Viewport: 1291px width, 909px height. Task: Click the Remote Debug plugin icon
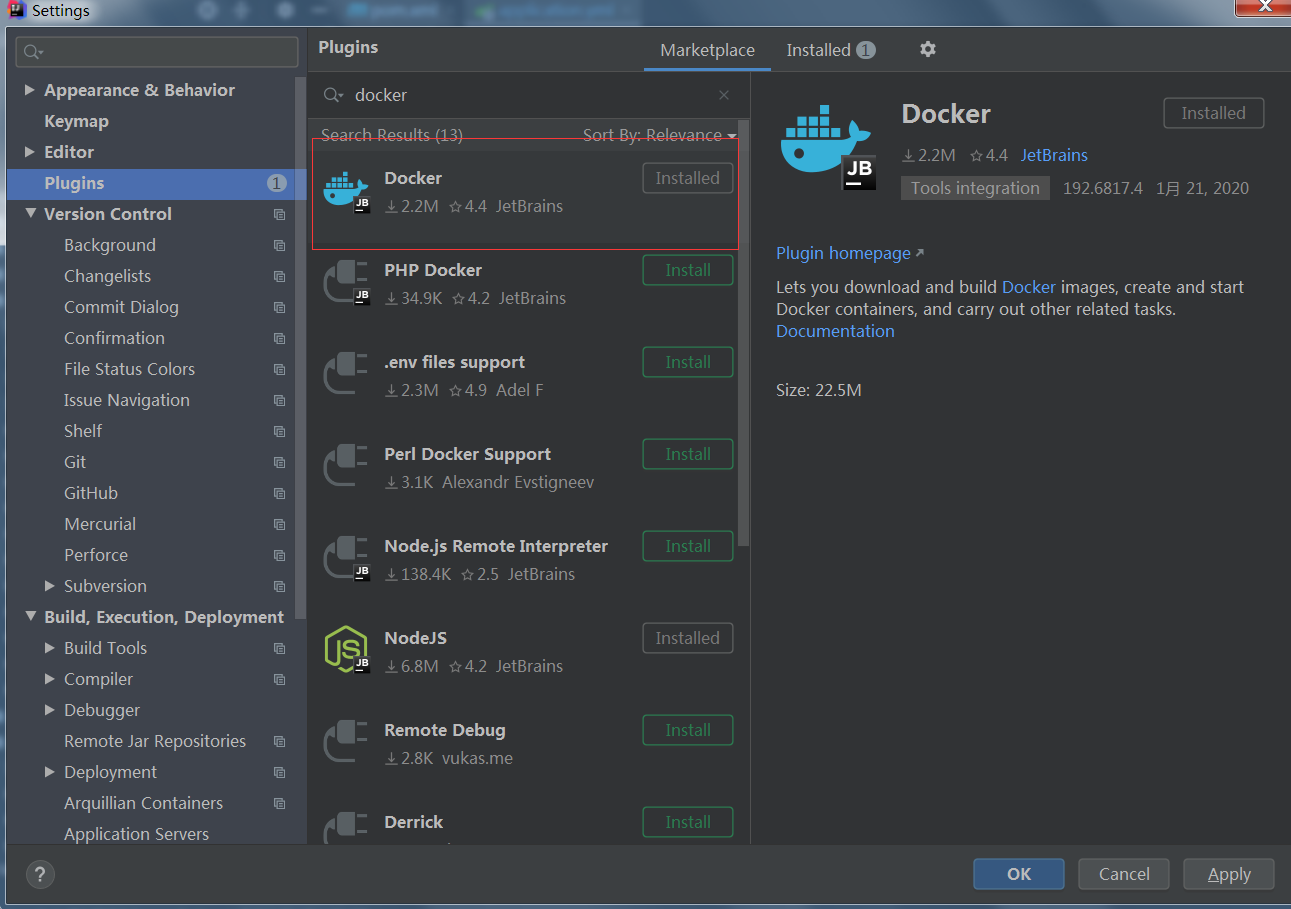[346, 743]
